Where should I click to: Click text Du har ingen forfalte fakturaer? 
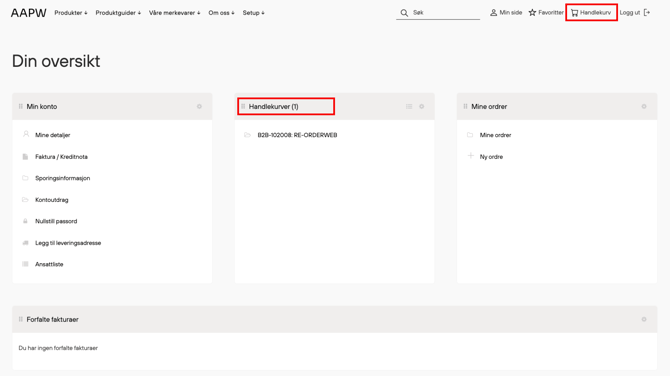[58, 348]
